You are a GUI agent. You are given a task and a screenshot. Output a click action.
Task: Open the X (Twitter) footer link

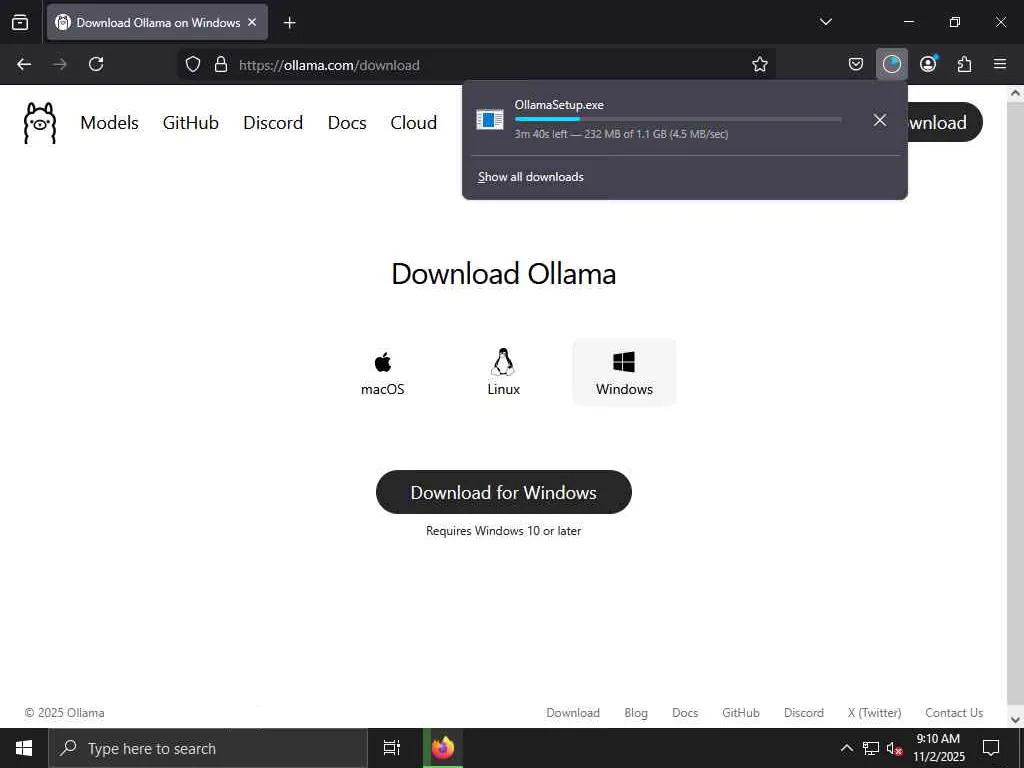(x=874, y=712)
